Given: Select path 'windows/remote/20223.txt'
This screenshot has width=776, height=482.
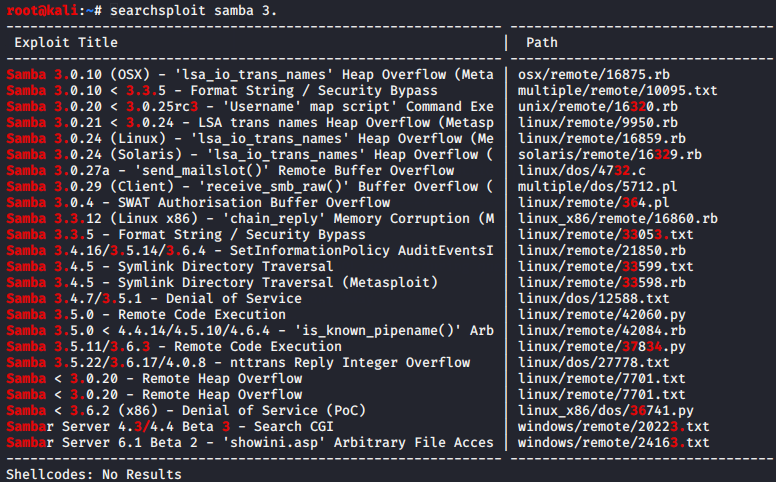Looking at the screenshot, I should pos(613,426).
